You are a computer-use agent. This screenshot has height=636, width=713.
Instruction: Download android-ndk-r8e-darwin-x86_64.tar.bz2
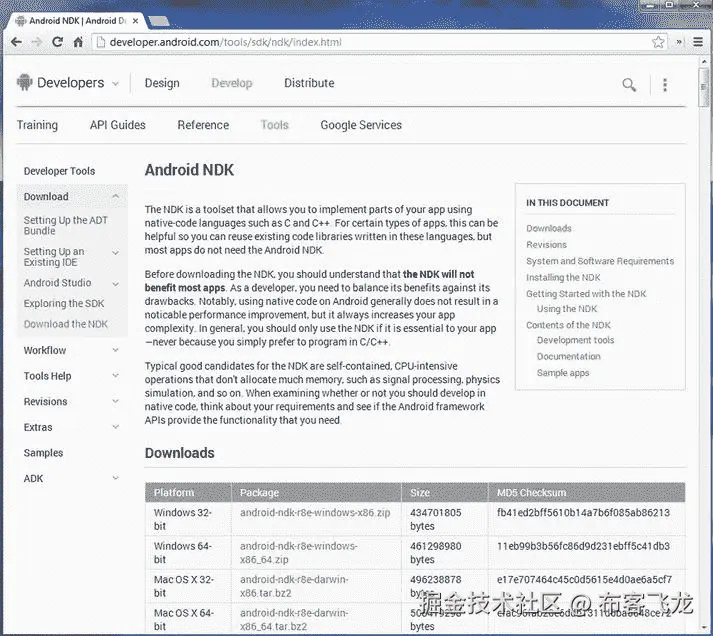(x=294, y=620)
